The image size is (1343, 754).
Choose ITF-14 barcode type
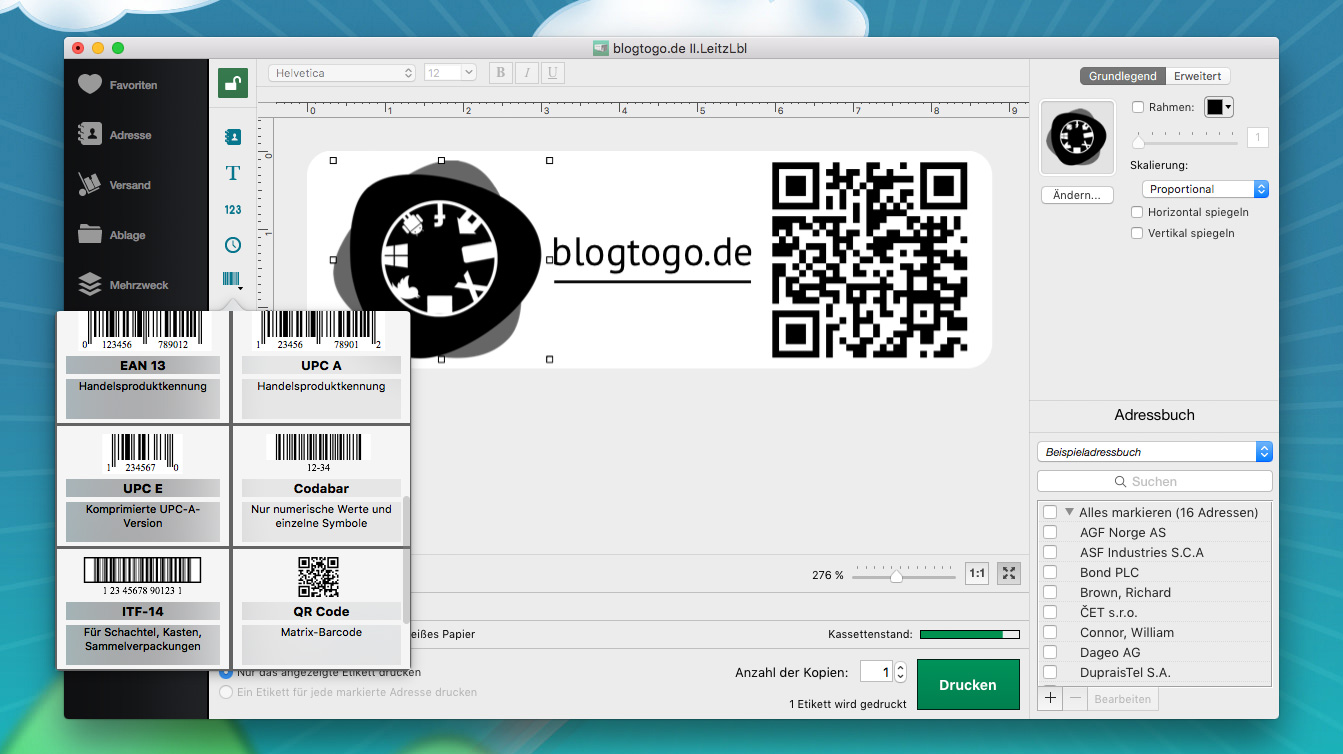143,608
